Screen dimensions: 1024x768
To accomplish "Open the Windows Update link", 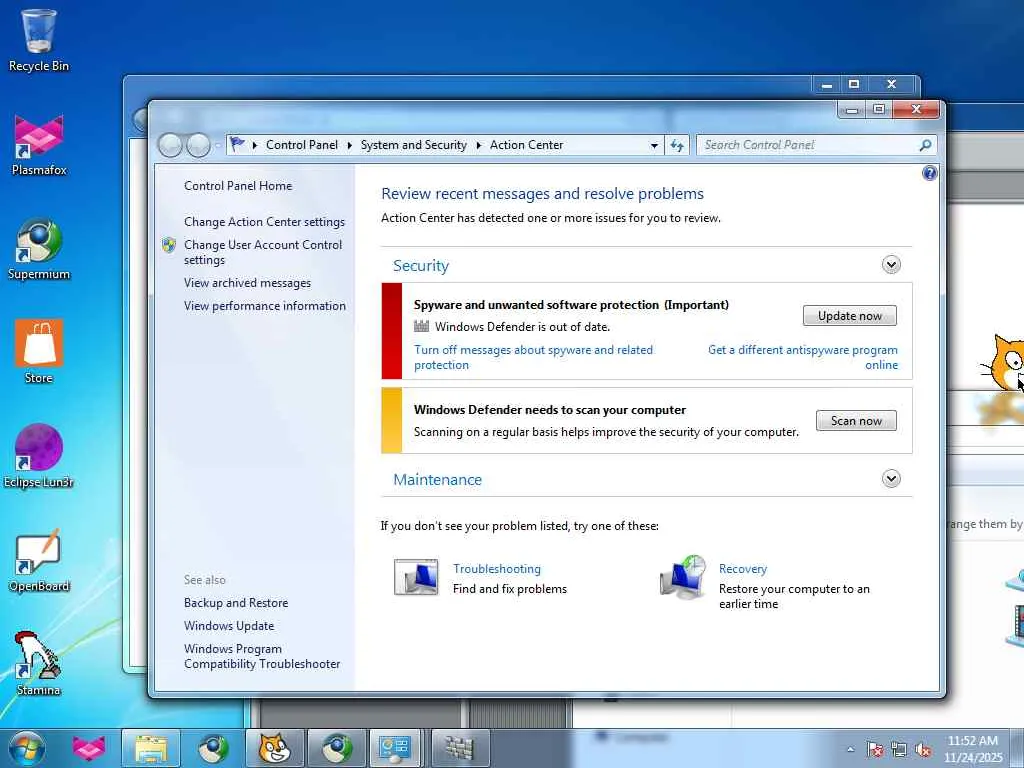I will pyautogui.click(x=229, y=626).
